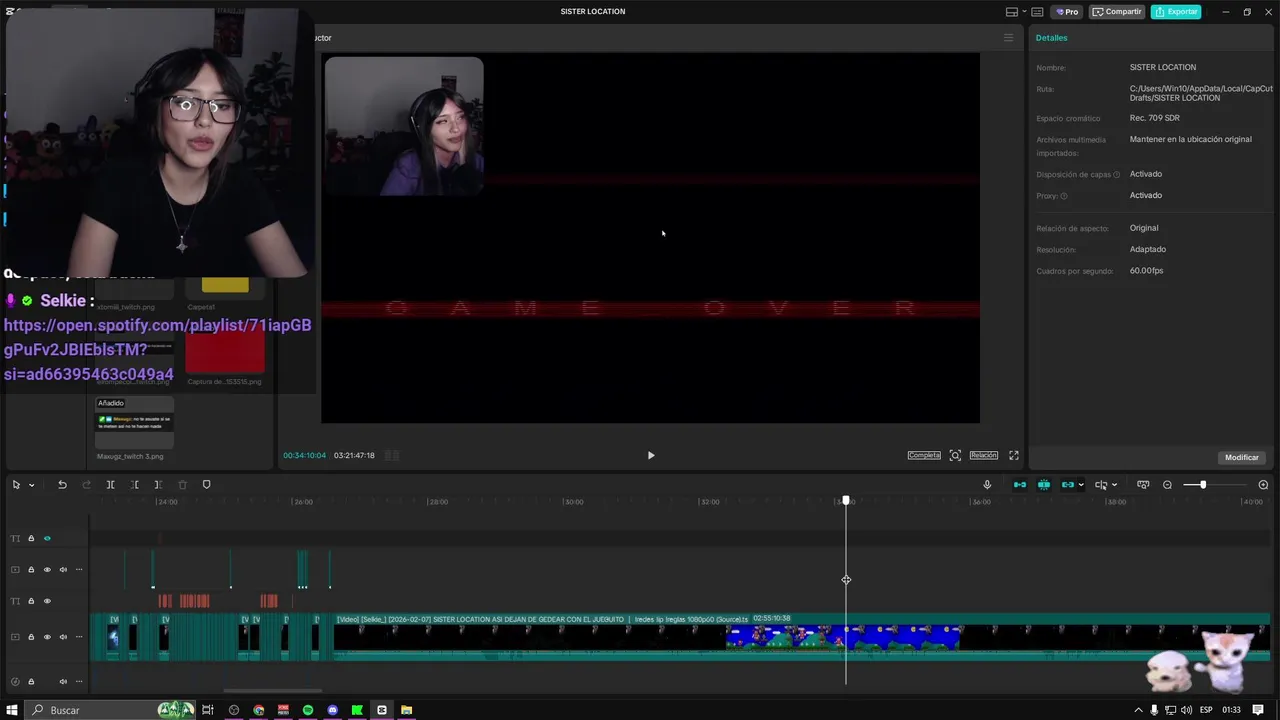Lock the main video track

[x=31, y=637]
